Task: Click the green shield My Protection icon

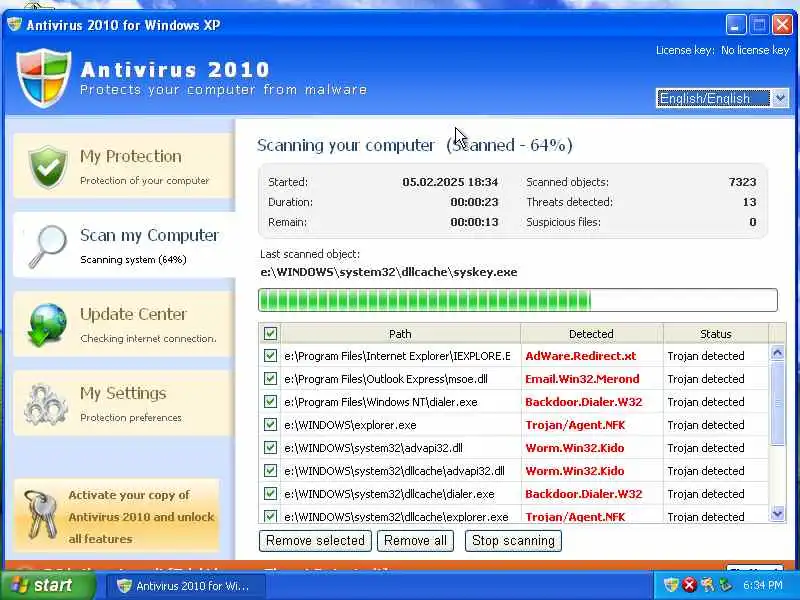Action: (x=48, y=166)
